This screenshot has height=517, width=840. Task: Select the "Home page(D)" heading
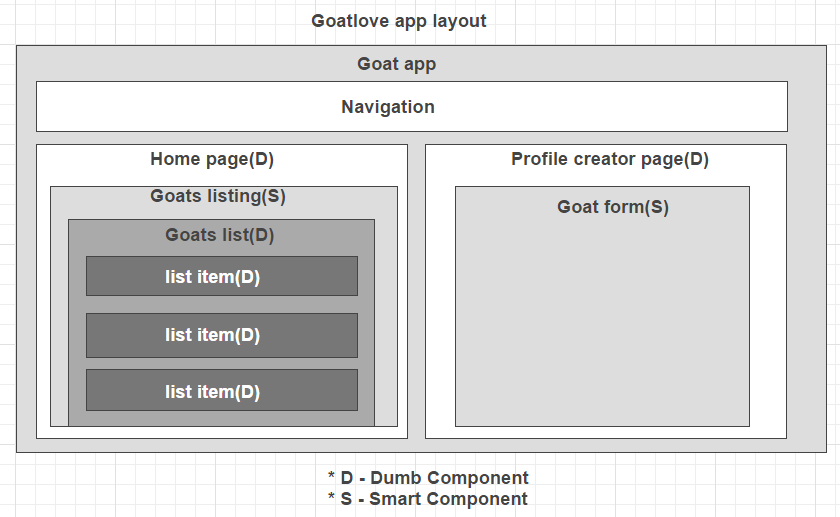click(x=212, y=159)
